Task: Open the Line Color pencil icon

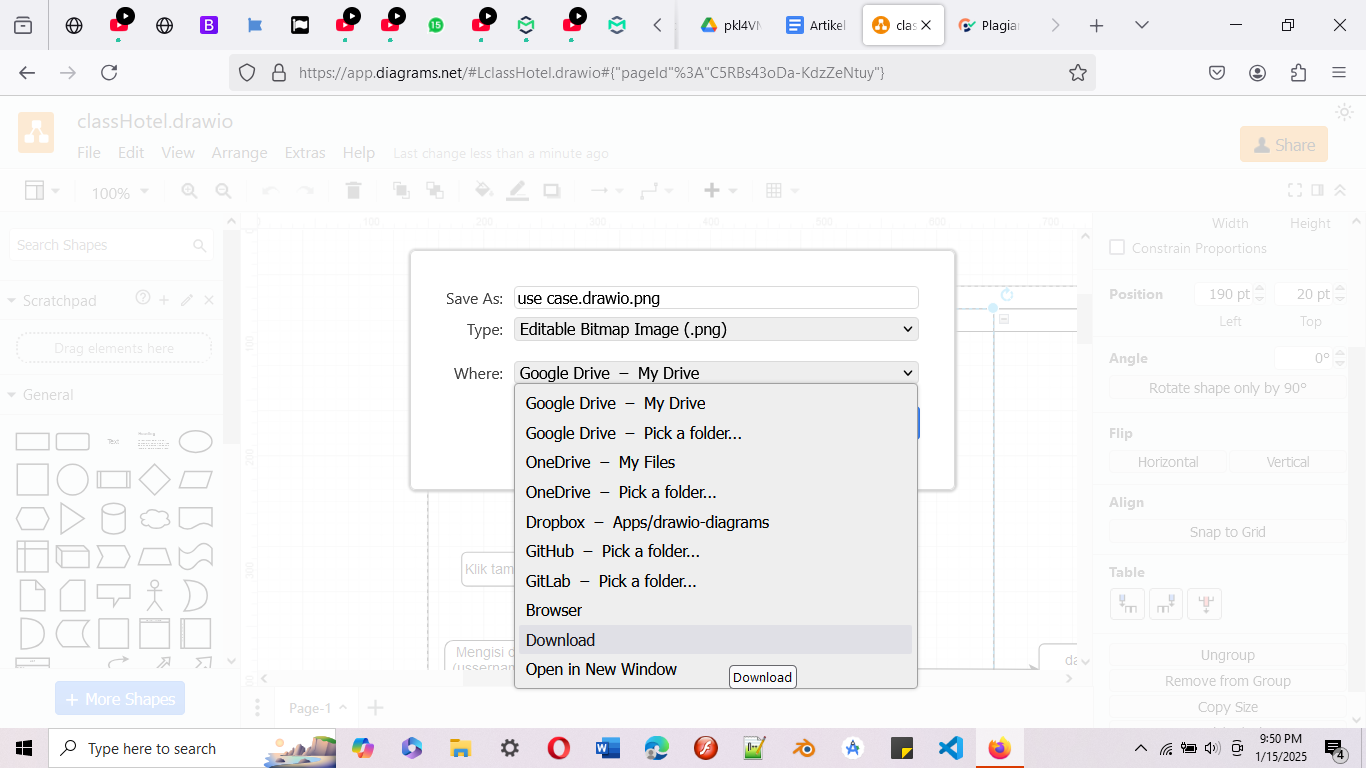Action: 517,190
